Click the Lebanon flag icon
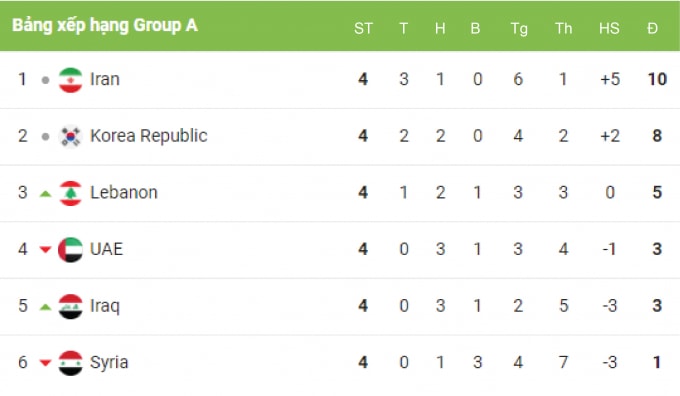 (70, 193)
